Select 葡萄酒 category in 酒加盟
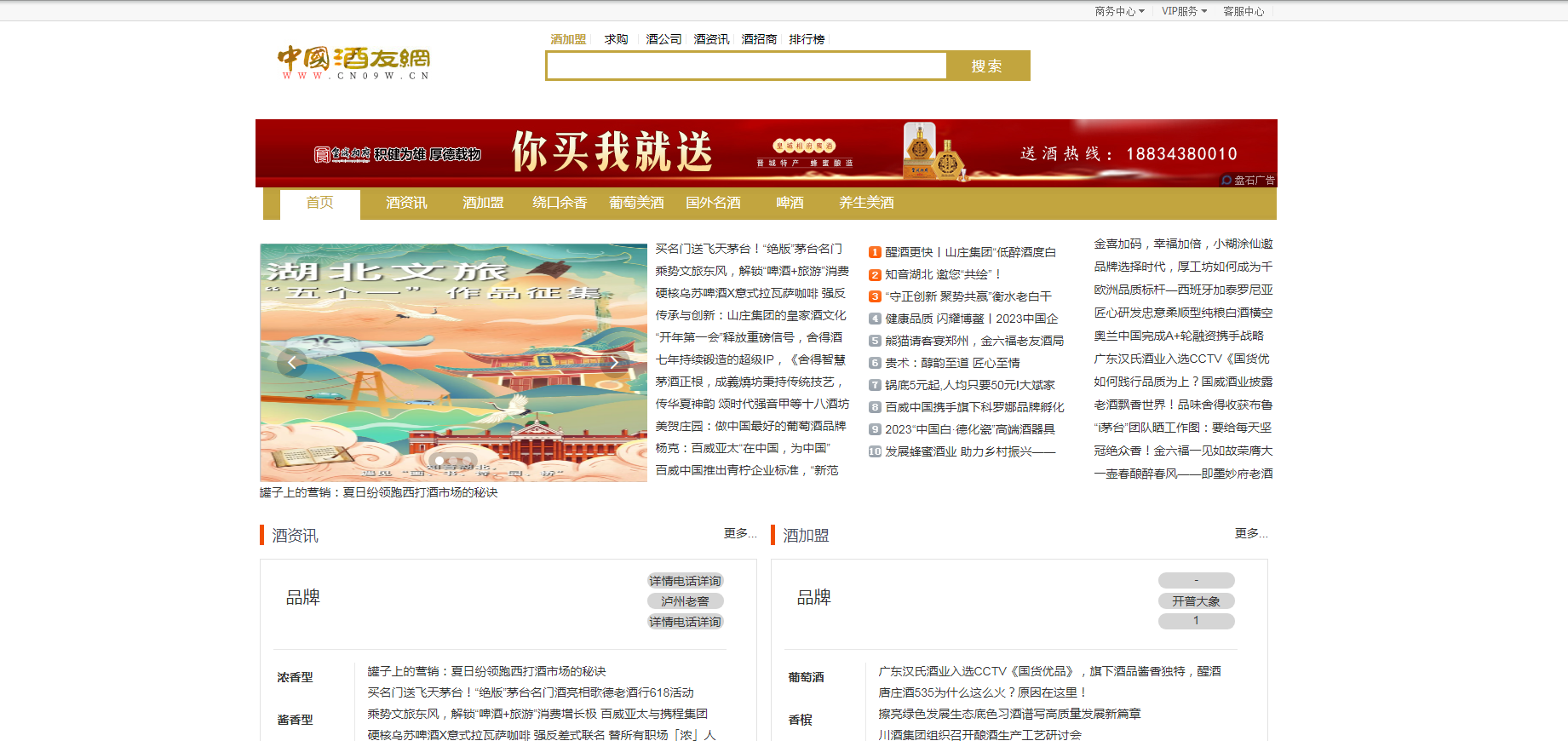This screenshot has width=1568, height=741. pyautogui.click(x=807, y=677)
